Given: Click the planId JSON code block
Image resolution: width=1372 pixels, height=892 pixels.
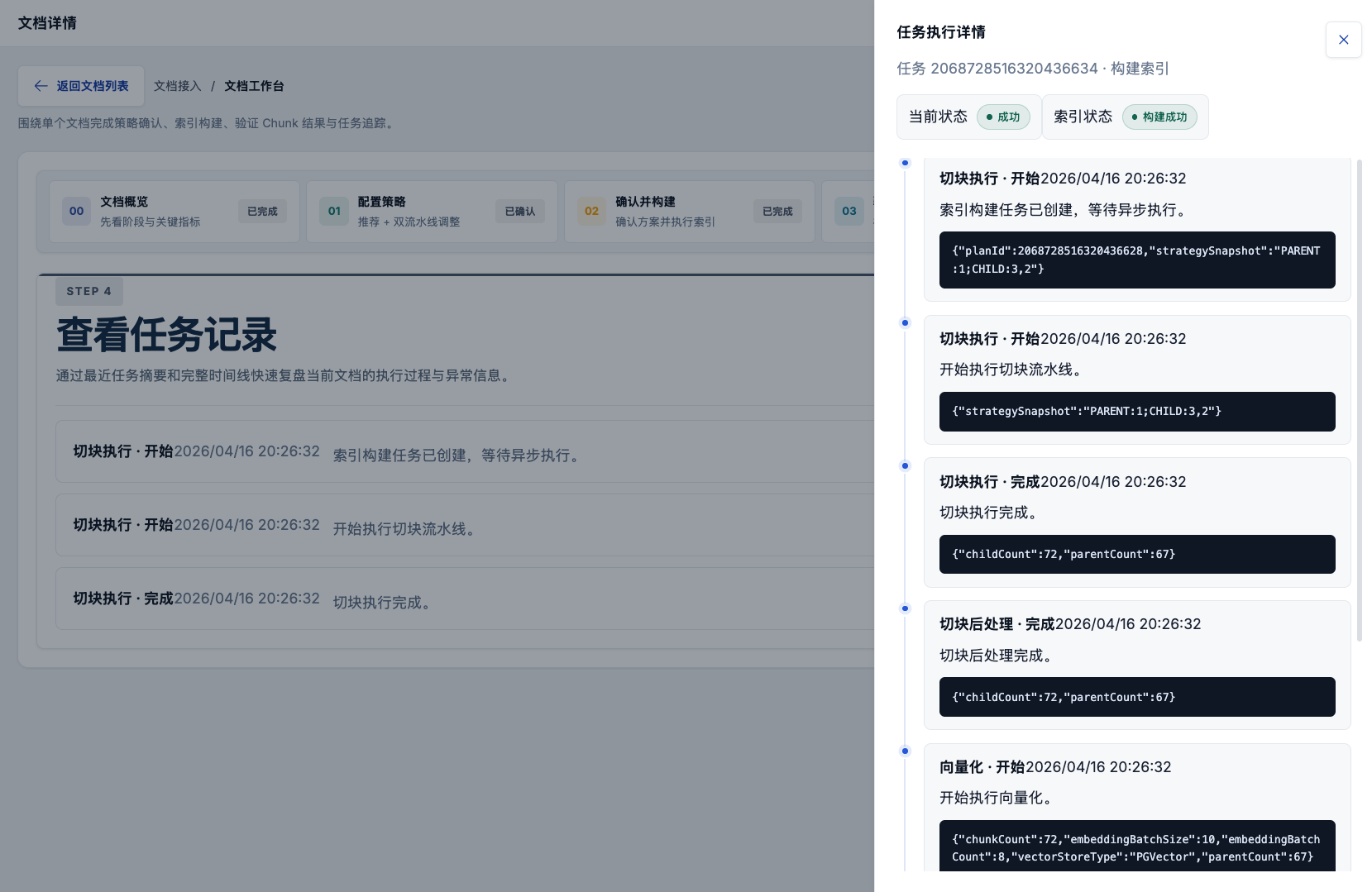Looking at the screenshot, I should 1136,260.
